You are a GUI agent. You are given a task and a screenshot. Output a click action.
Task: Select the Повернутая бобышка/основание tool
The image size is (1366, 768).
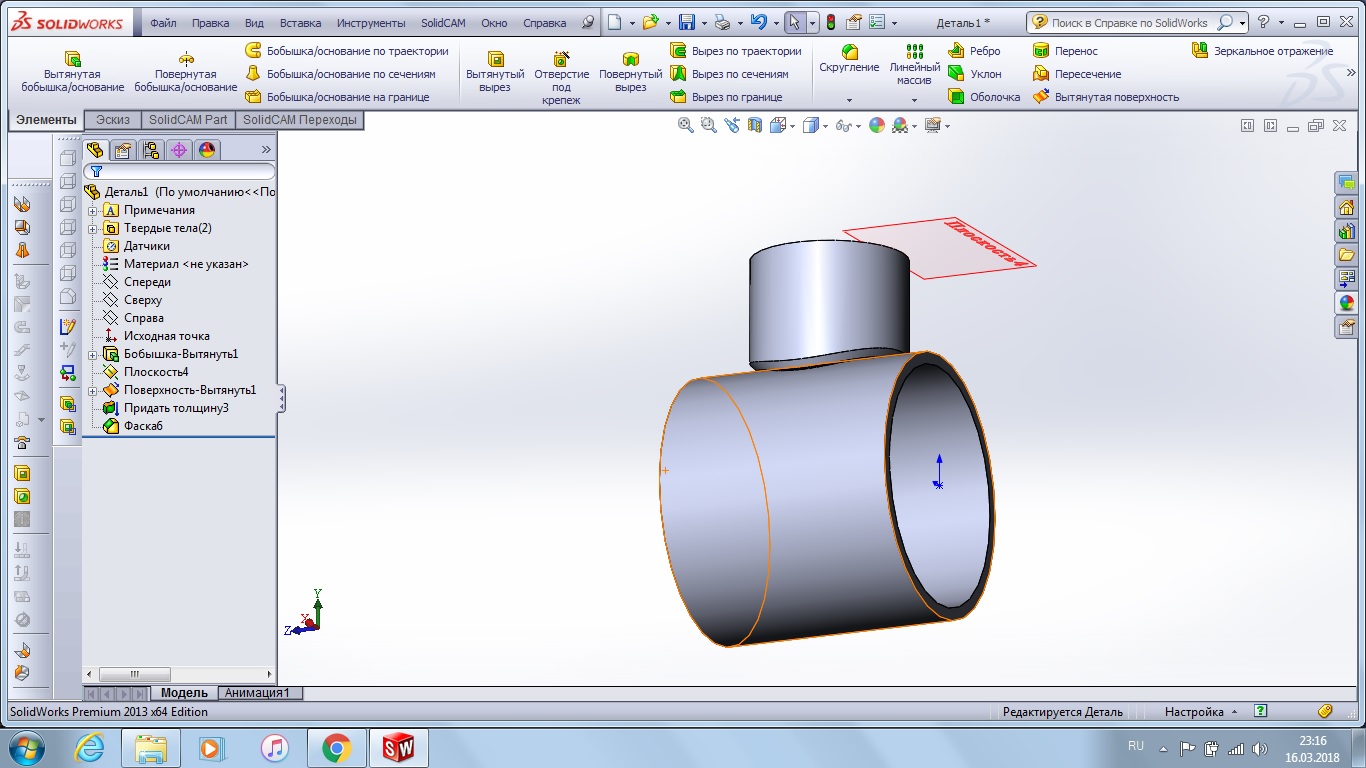pos(186,73)
